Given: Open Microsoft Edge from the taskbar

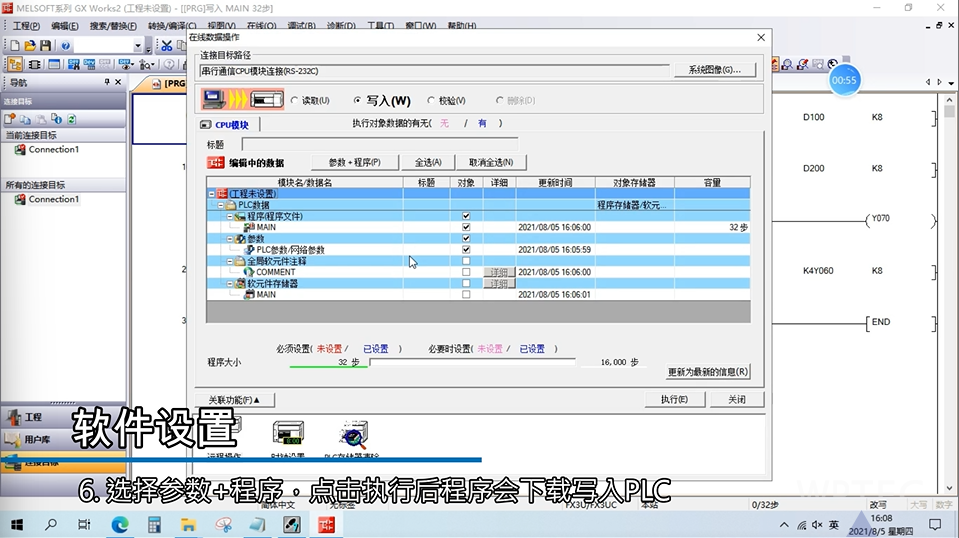Looking at the screenshot, I should click(119, 525).
